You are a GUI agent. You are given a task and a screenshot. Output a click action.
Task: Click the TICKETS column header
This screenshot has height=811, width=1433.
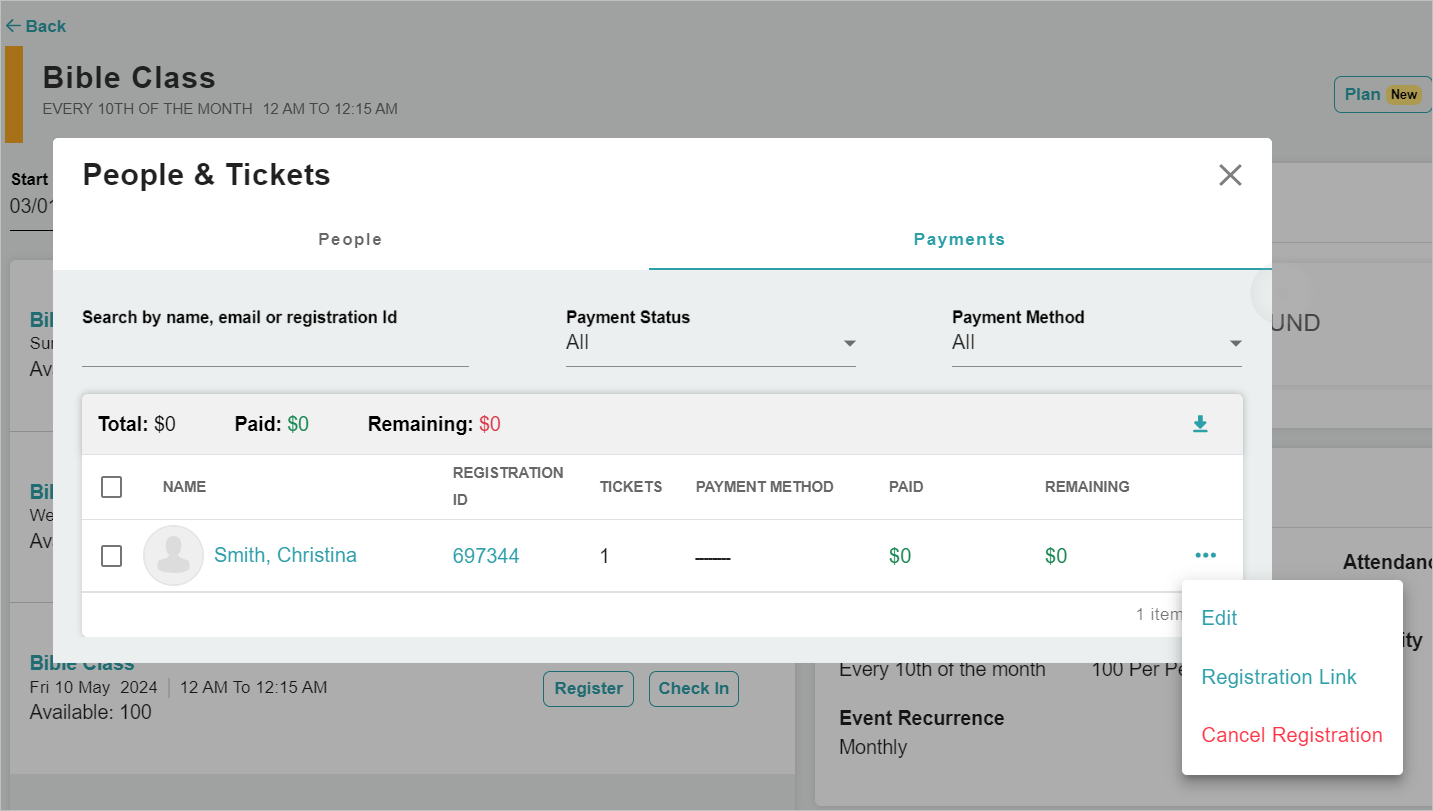[x=631, y=487]
